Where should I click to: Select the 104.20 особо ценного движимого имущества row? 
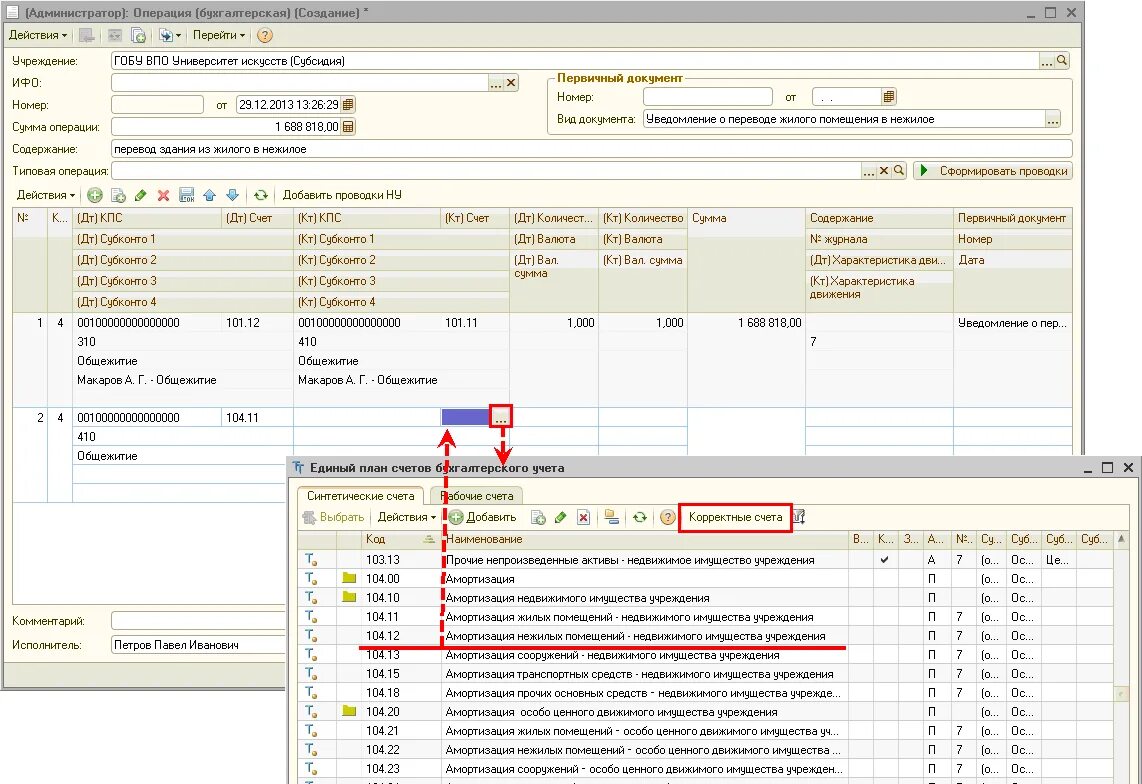(x=705, y=712)
